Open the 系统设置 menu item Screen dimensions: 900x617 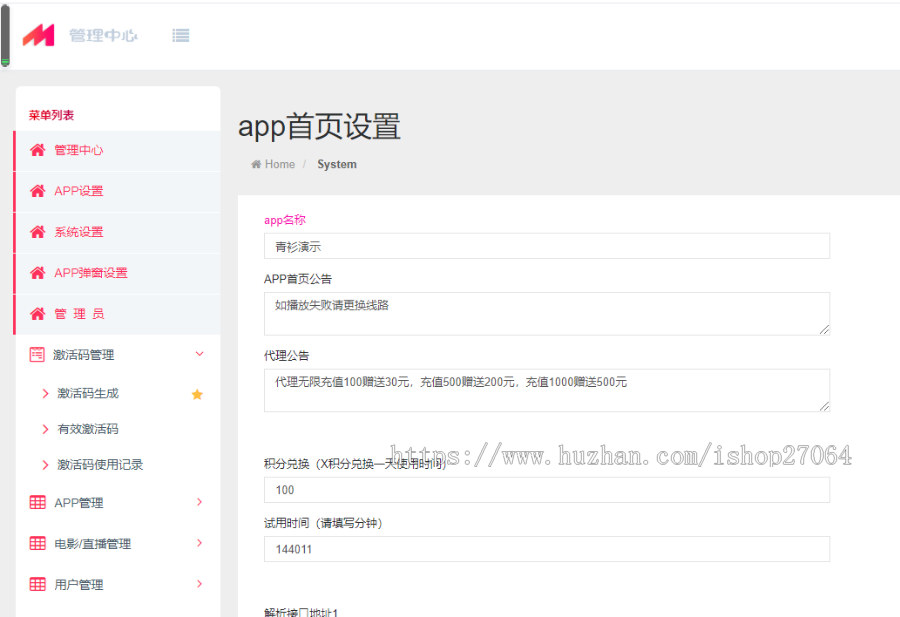[x=118, y=232]
